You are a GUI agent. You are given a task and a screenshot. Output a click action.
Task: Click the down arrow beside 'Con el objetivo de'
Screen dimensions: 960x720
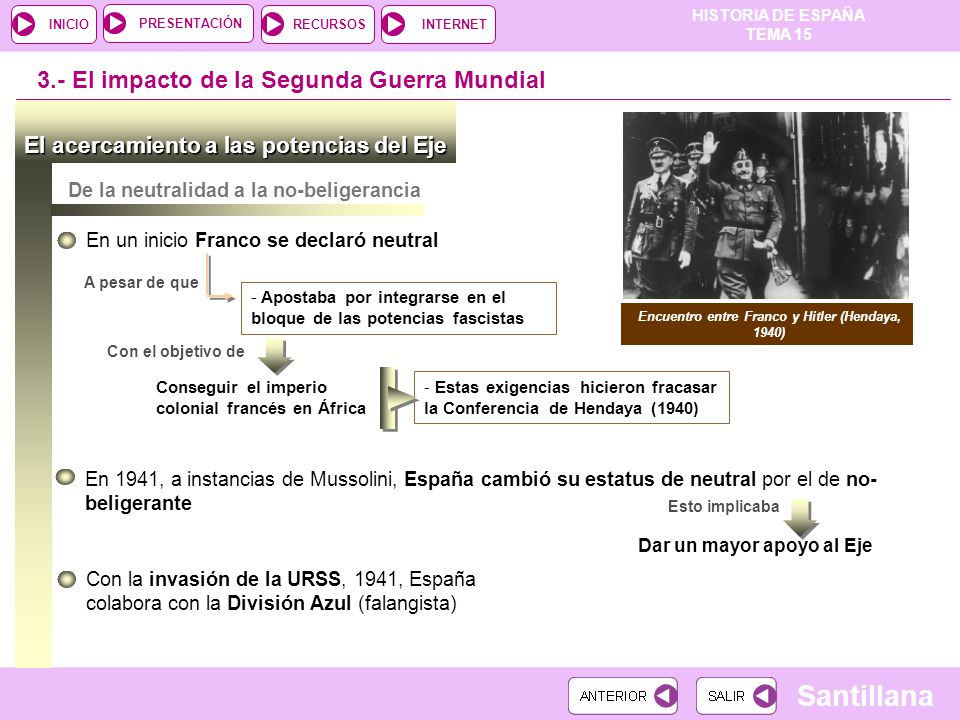coord(276,357)
